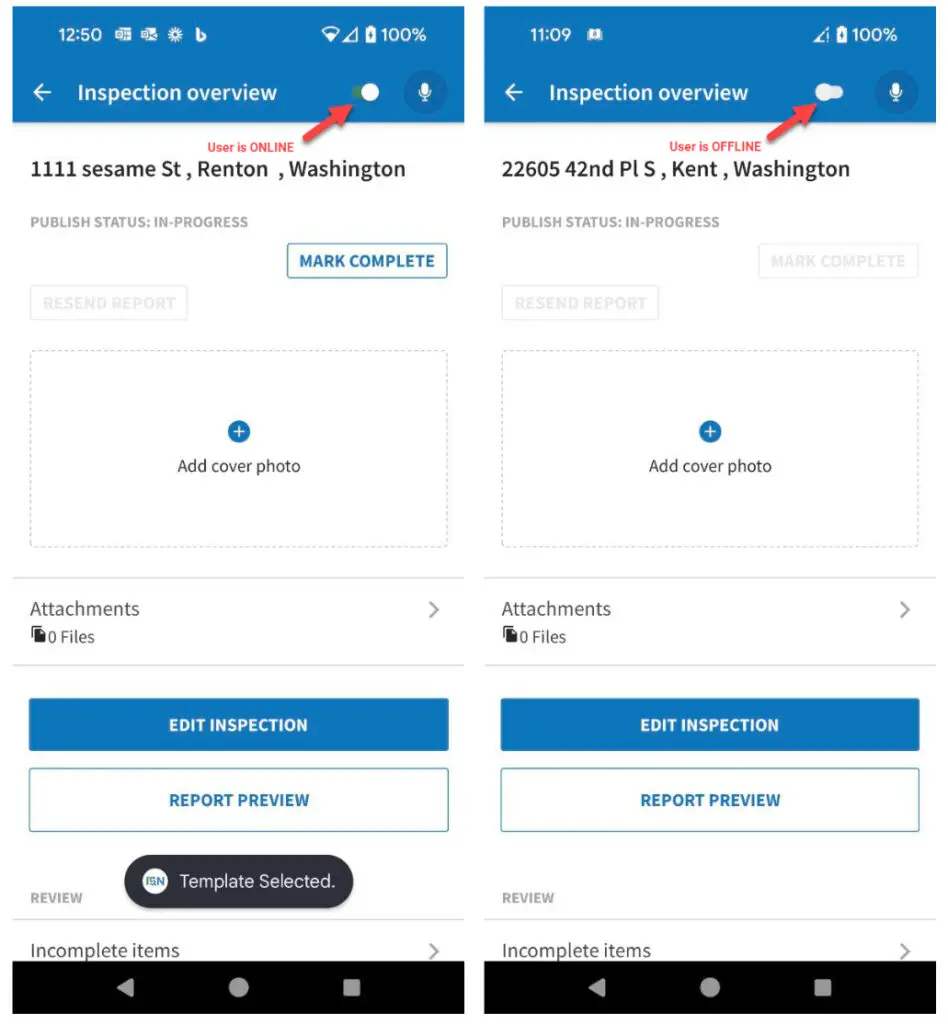The image size is (948, 1024).
Task: Click the active MARK COMPLETE button
Action: pyautogui.click(x=367, y=261)
